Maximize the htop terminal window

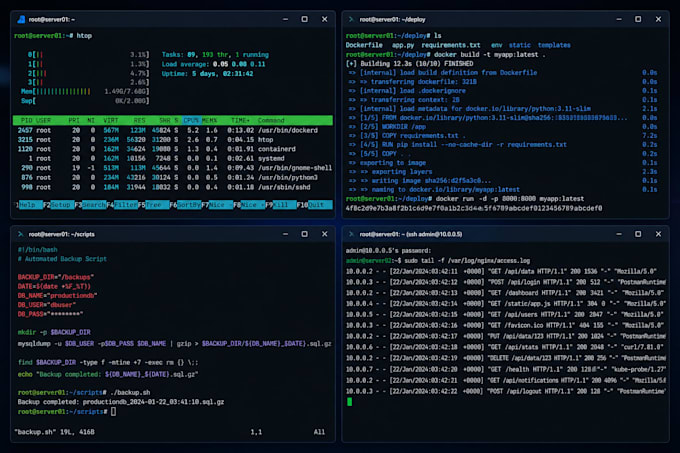pyautogui.click(x=304, y=20)
